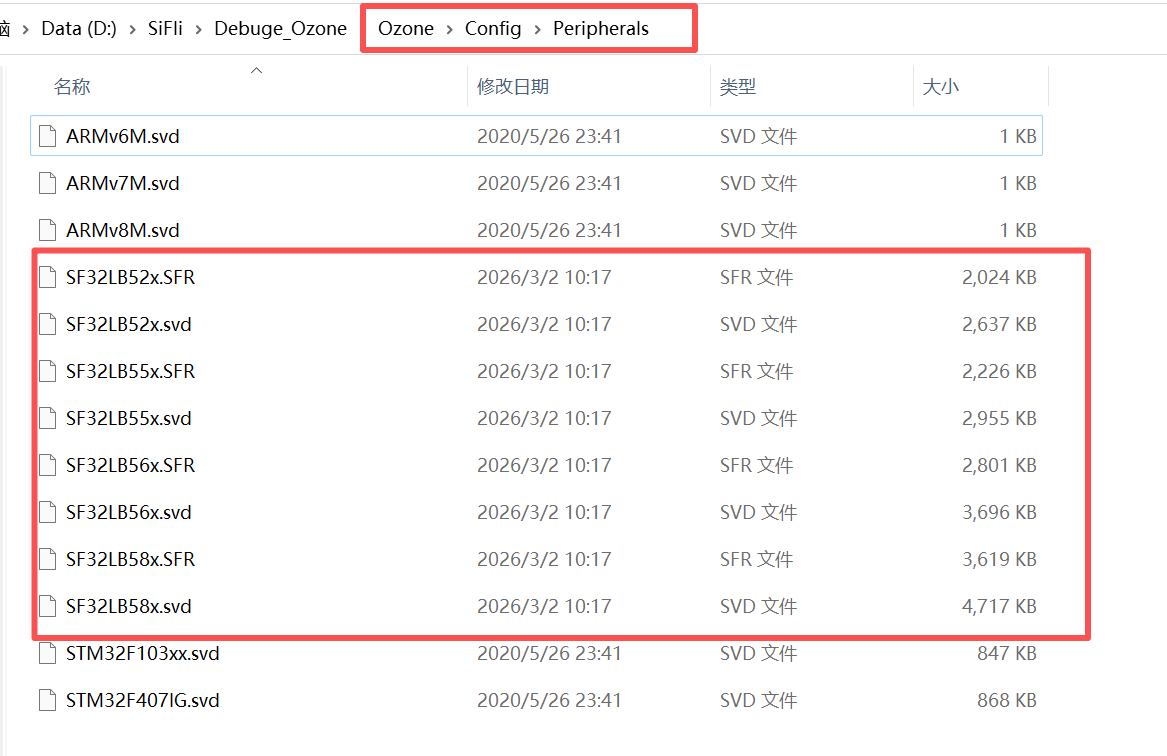1167x756 pixels.
Task: Click file icon of STM32F407IG.svd
Action: tap(48, 700)
